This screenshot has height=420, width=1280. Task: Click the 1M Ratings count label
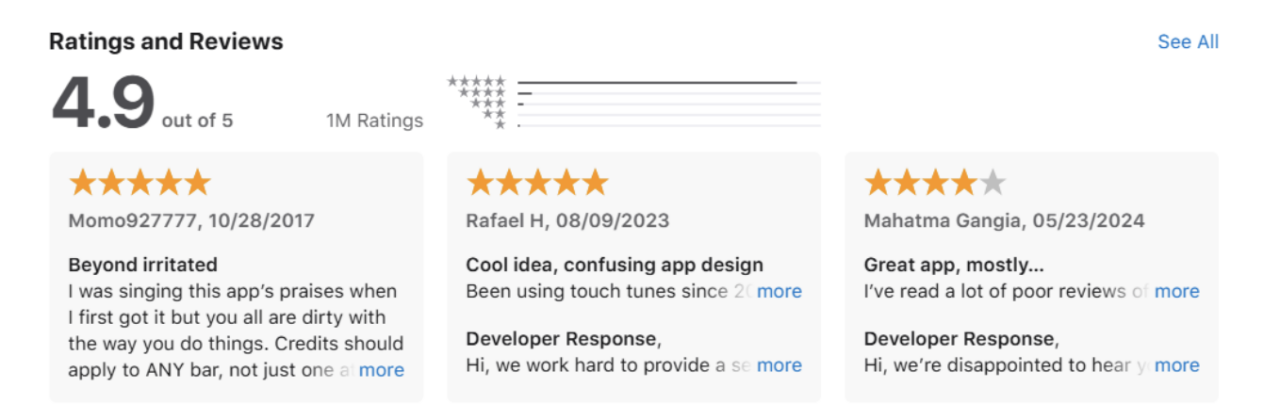[x=375, y=121]
